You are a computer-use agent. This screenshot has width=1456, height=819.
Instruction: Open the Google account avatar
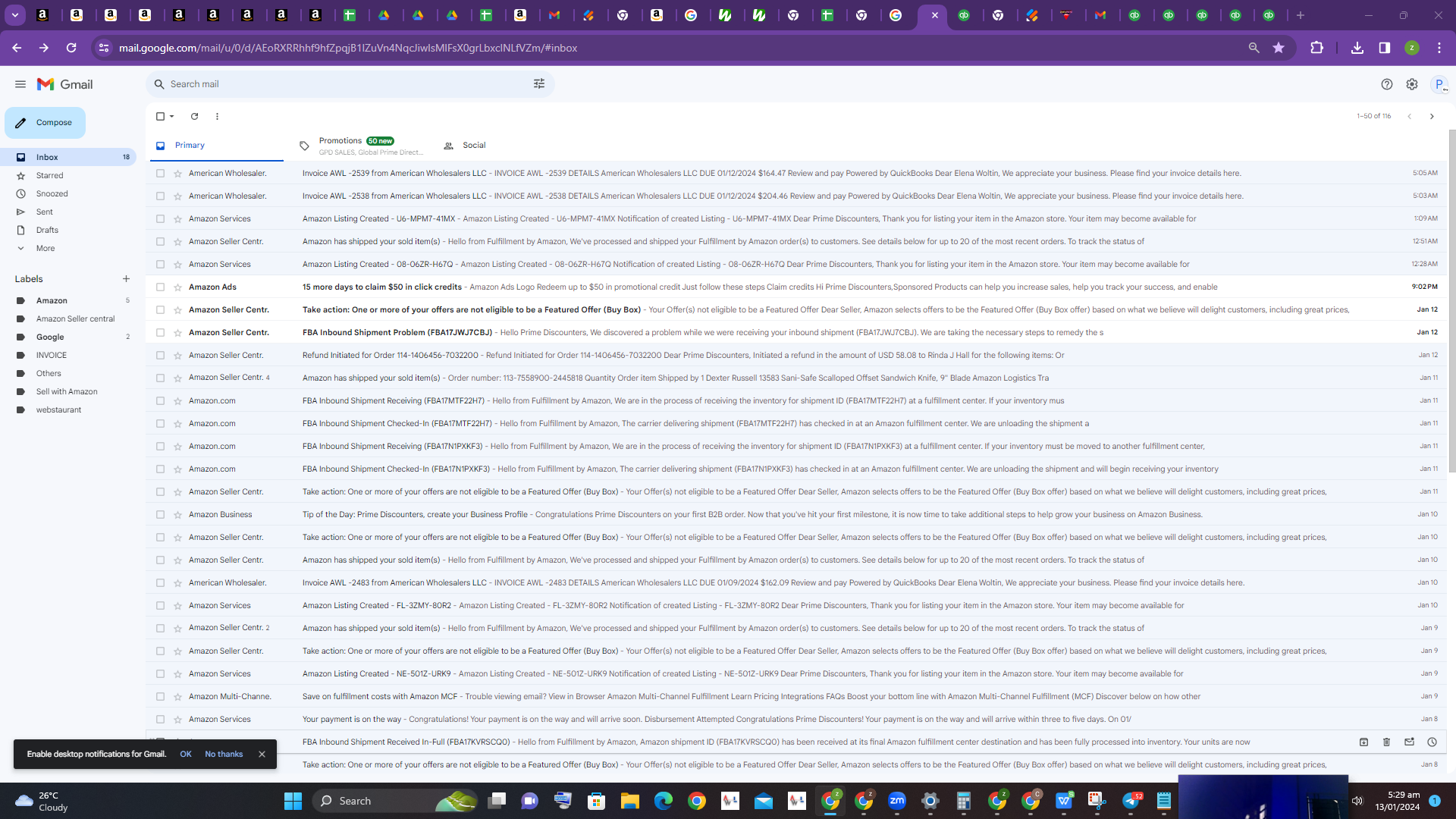pyautogui.click(x=1439, y=84)
